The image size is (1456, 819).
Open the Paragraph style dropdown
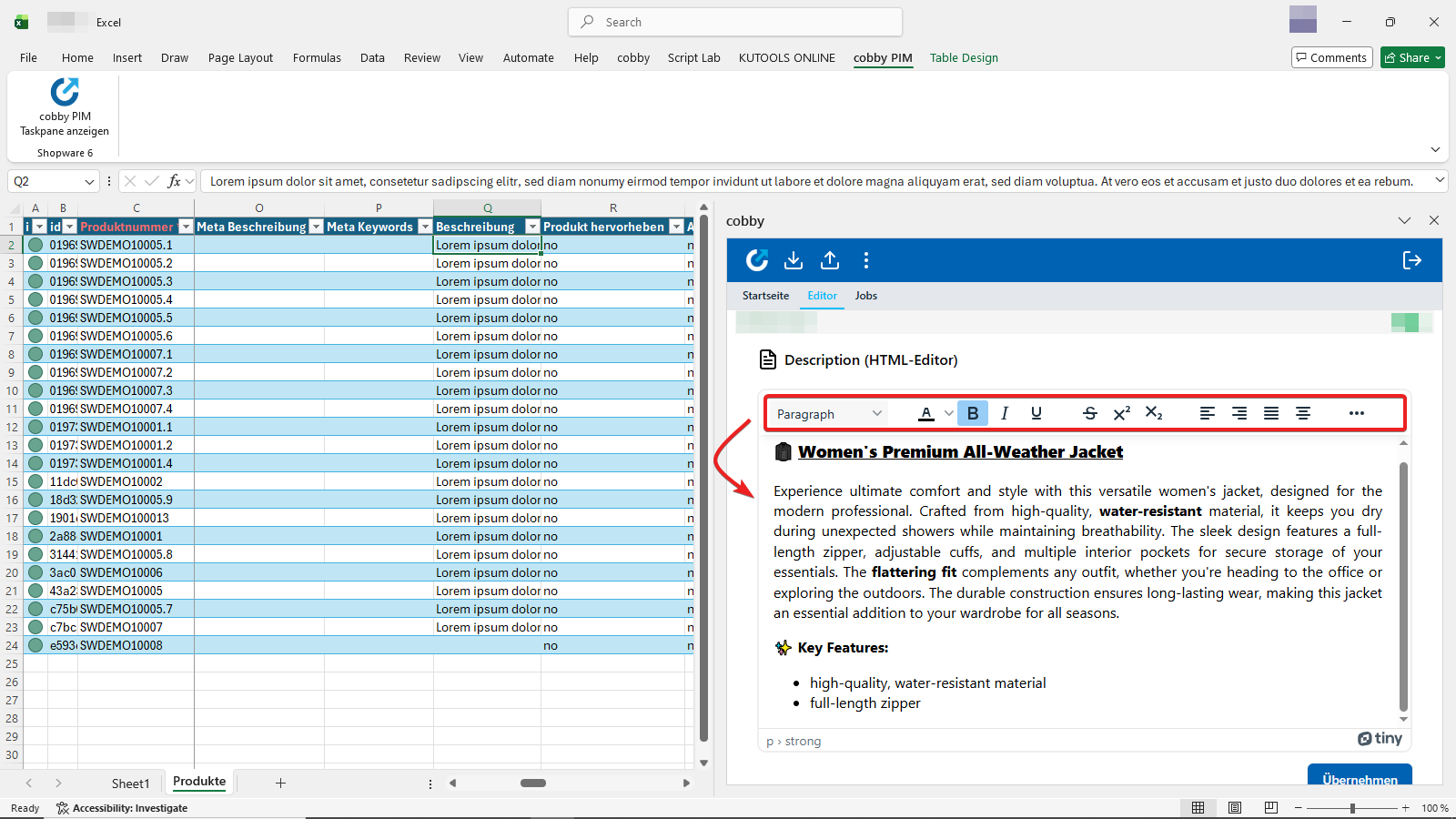click(x=826, y=413)
